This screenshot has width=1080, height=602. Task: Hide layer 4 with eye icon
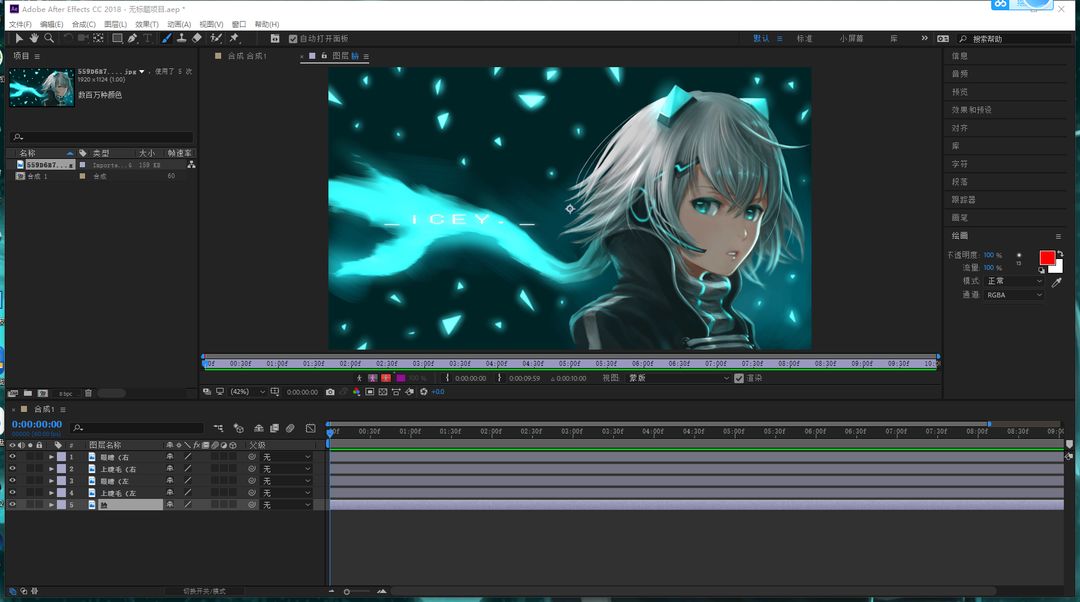tap(12, 492)
